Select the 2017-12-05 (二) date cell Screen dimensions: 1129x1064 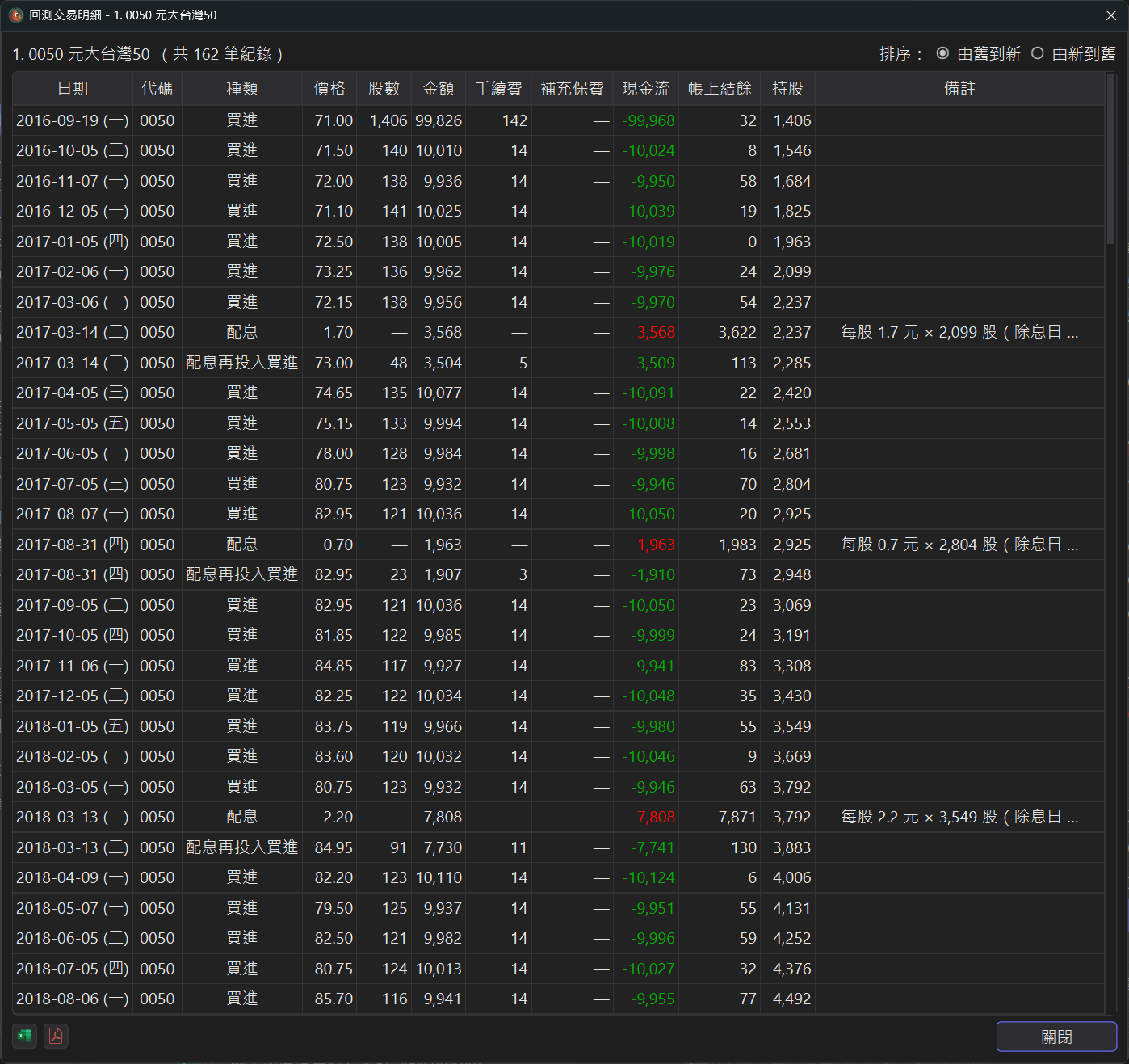pos(73,696)
